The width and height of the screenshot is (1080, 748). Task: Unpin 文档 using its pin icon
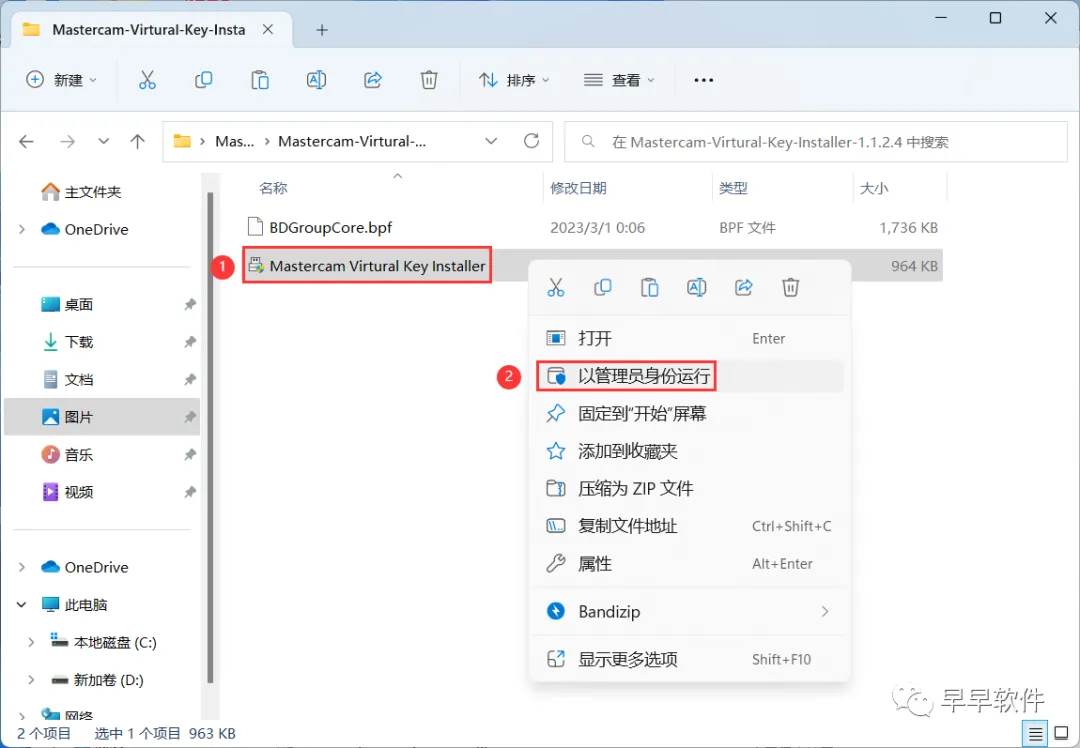190,380
